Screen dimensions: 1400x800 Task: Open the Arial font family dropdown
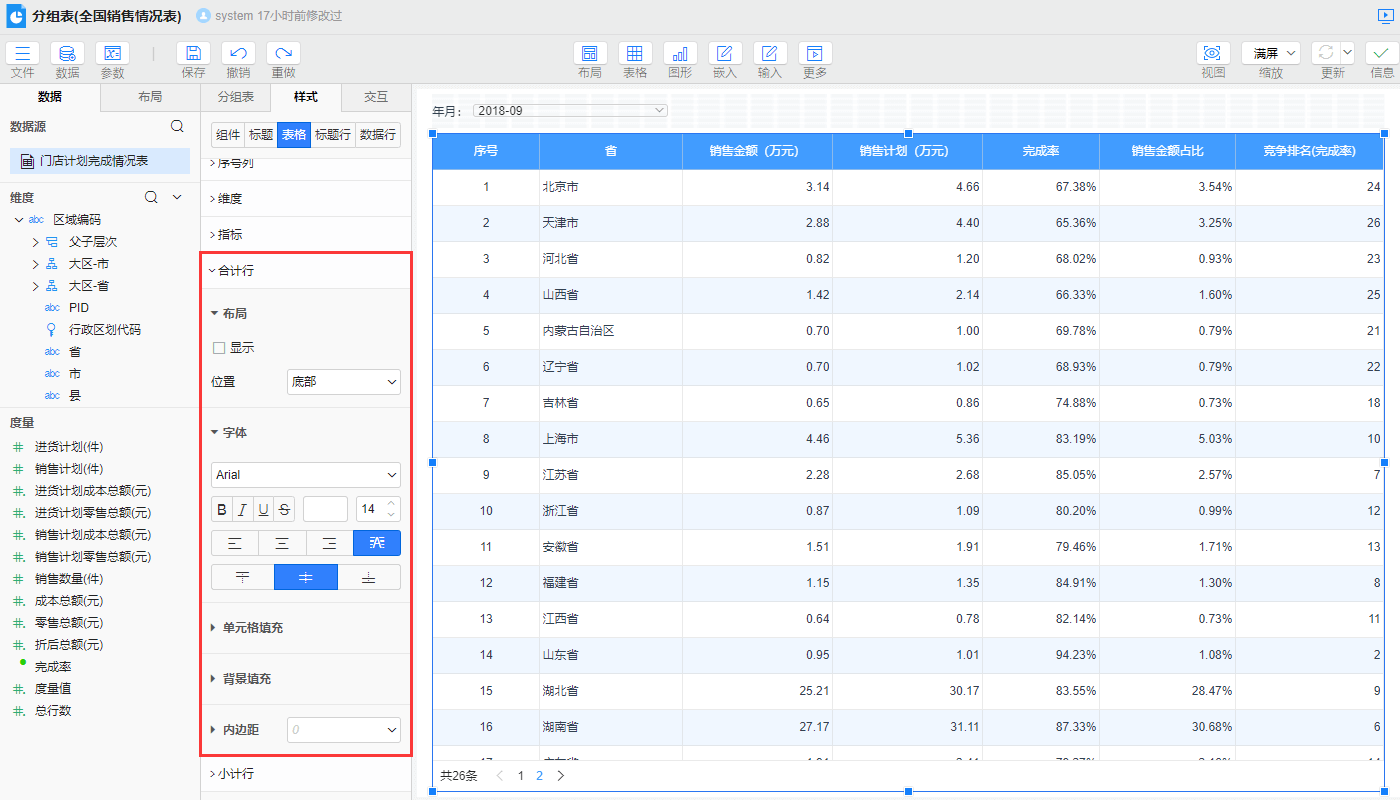305,475
